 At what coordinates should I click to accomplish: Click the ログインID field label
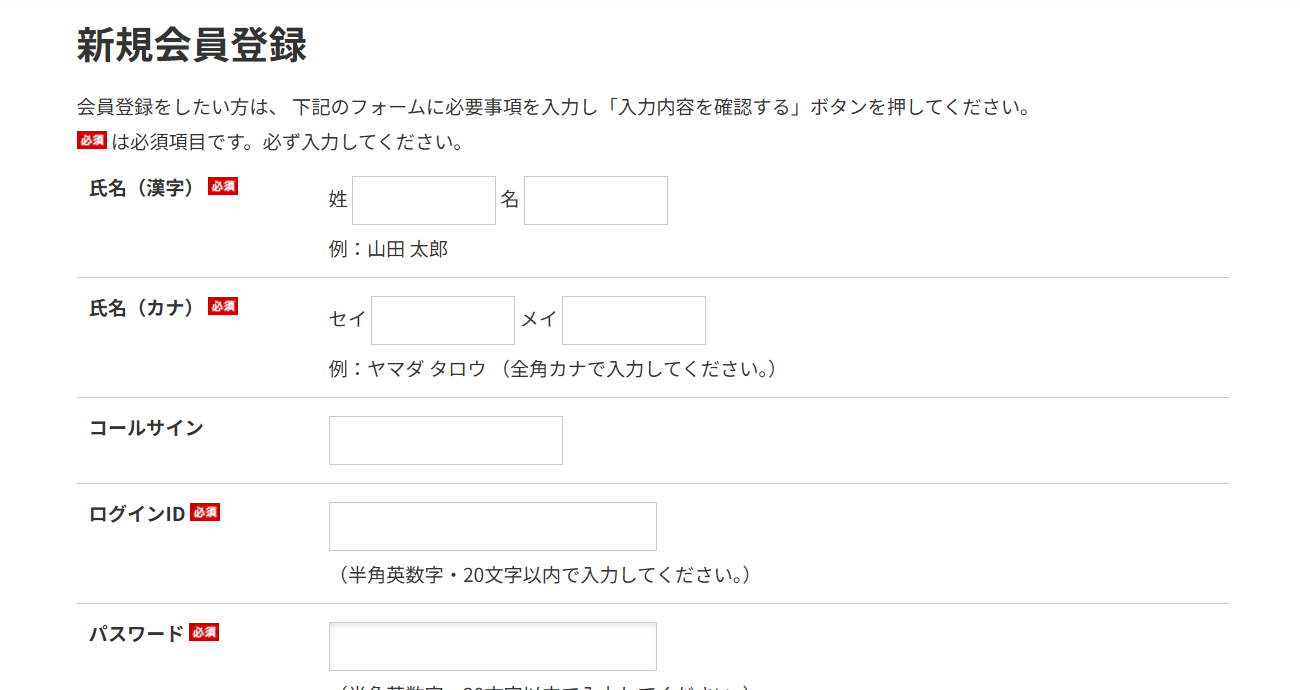point(137,514)
